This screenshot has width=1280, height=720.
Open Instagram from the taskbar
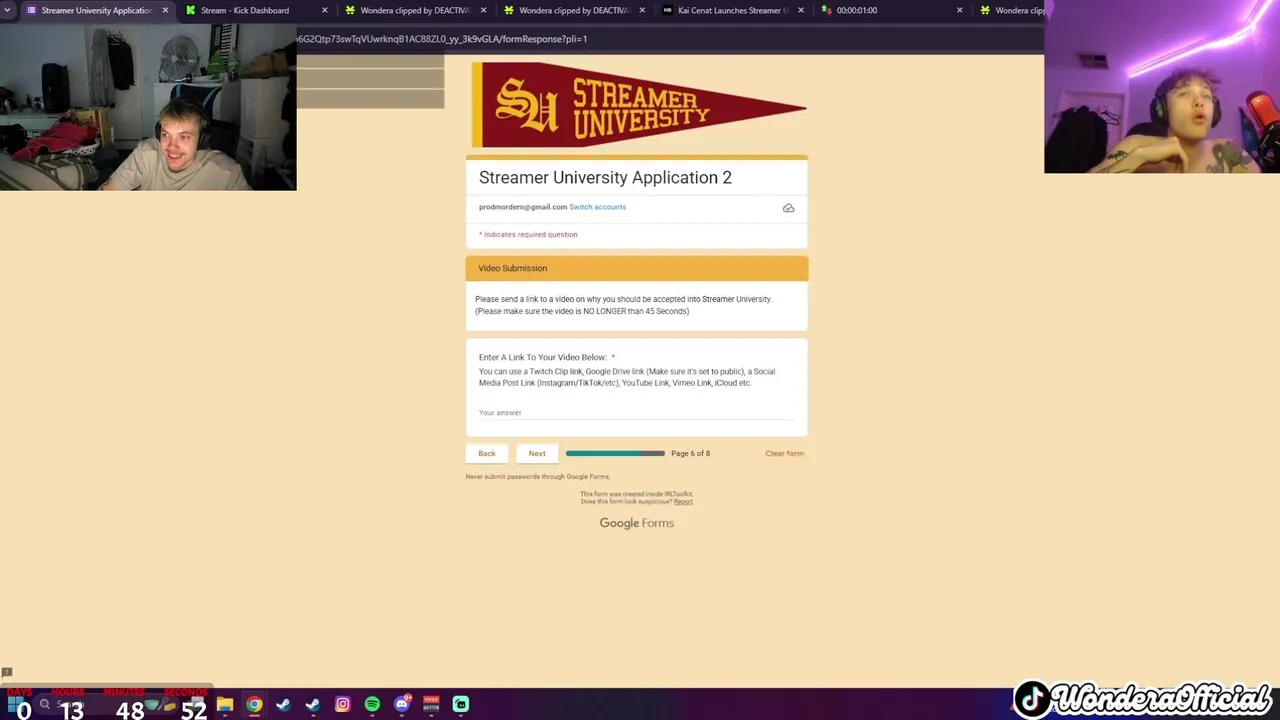pos(343,704)
